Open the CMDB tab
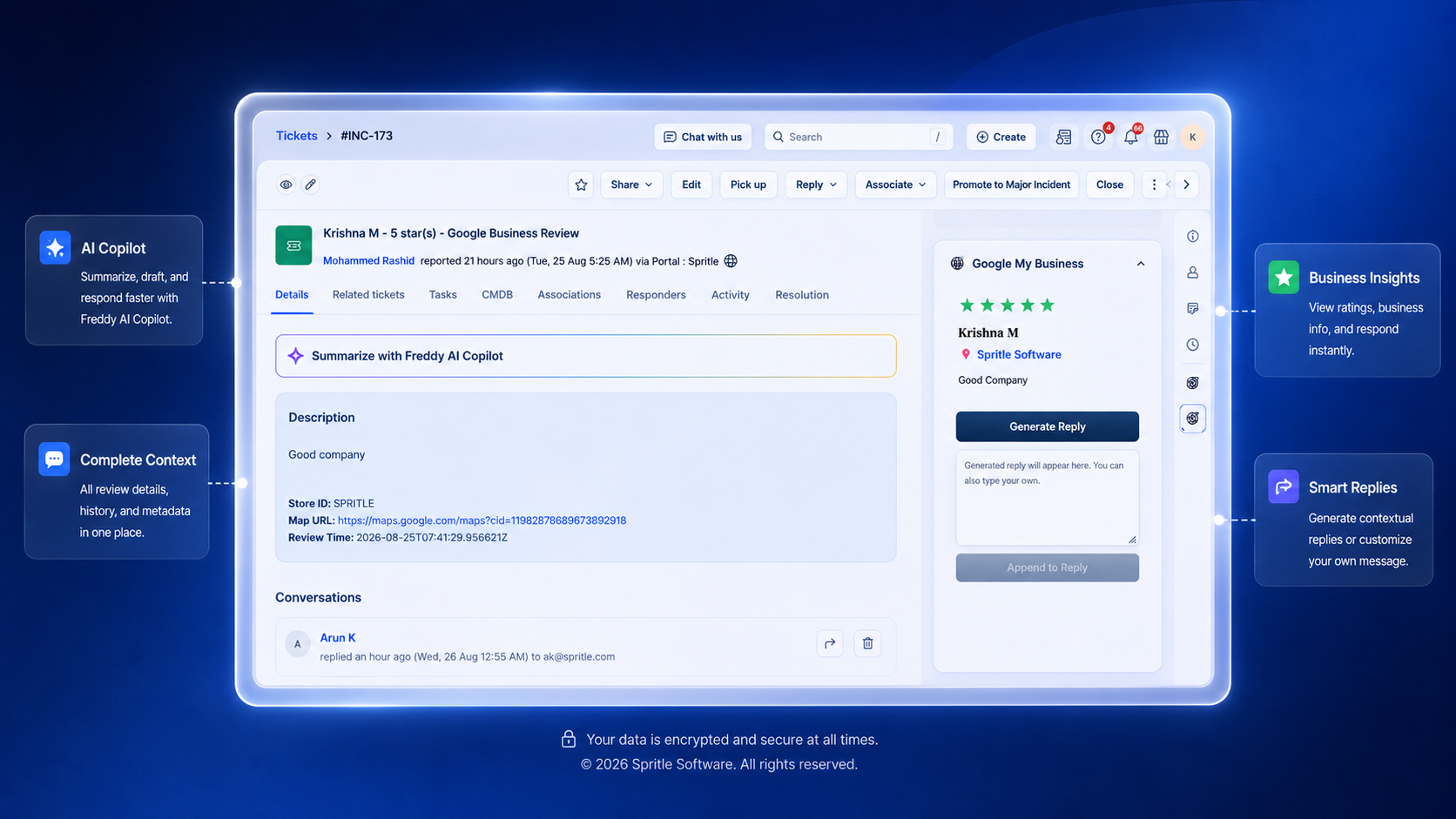The height and width of the screenshot is (819, 1456). pos(497,295)
